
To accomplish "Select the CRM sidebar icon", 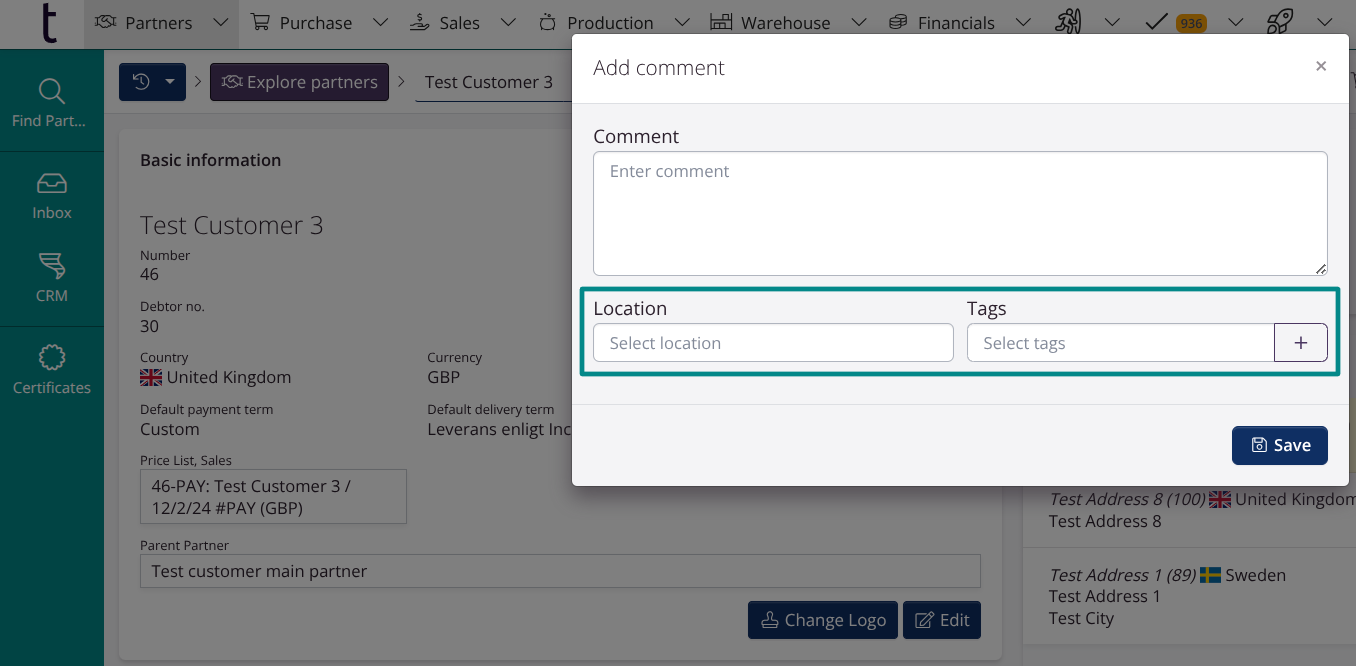I will pos(51,277).
